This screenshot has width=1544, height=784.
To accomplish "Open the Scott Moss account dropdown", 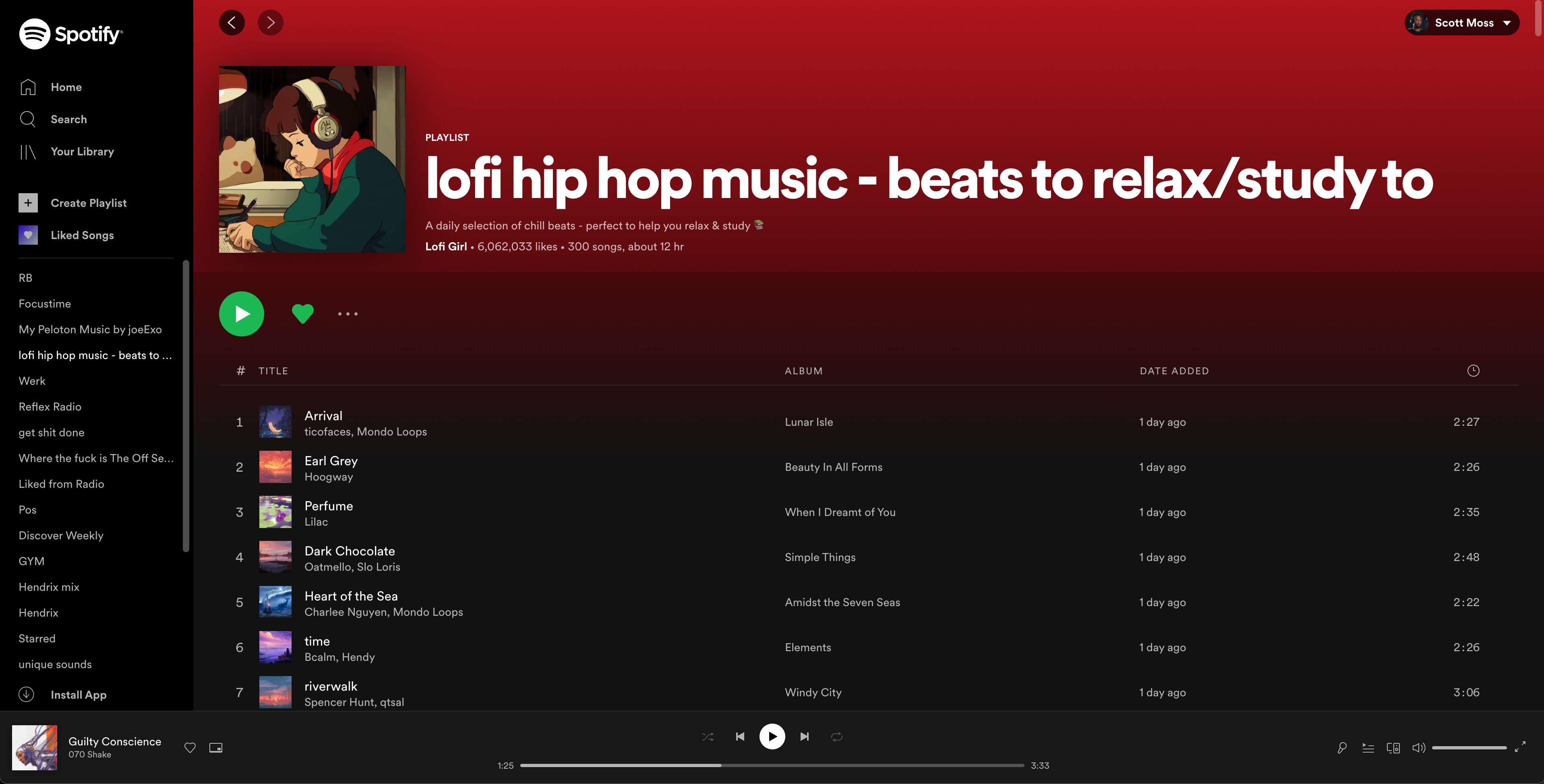I will pyautogui.click(x=1461, y=22).
